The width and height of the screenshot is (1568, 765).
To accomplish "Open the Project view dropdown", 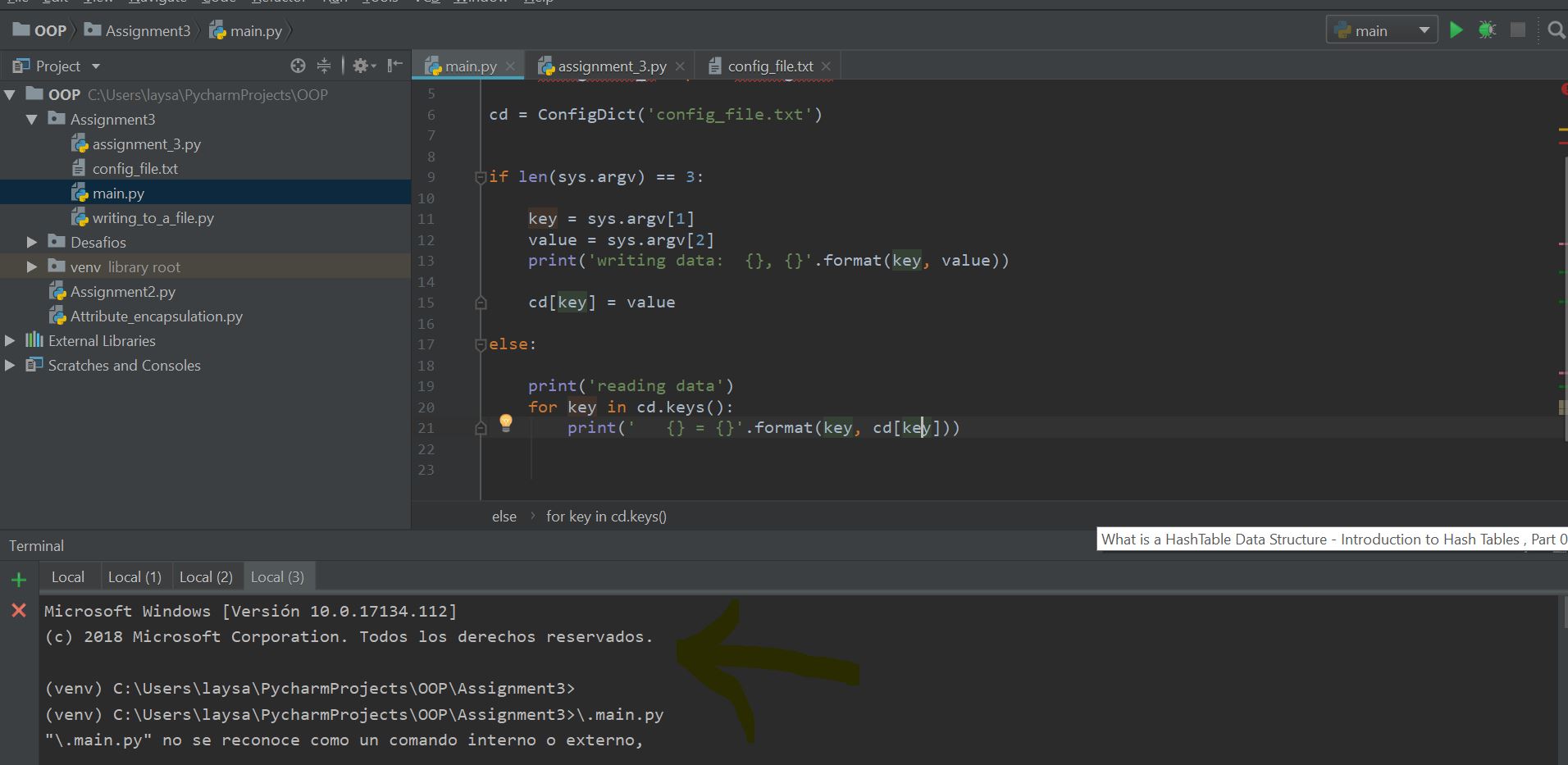I will [96, 66].
